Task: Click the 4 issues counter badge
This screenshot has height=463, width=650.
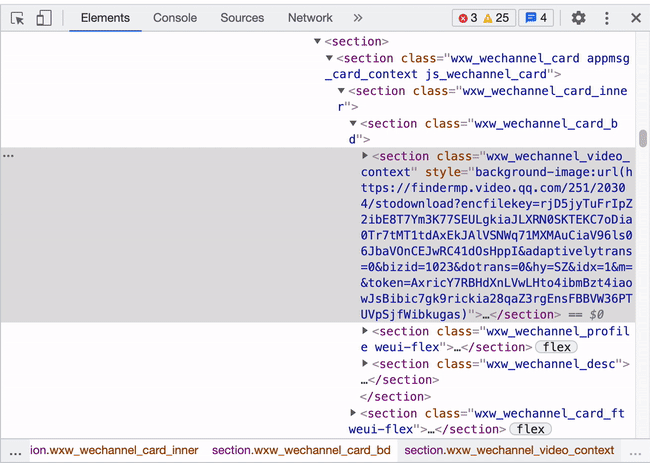Action: click(x=536, y=18)
